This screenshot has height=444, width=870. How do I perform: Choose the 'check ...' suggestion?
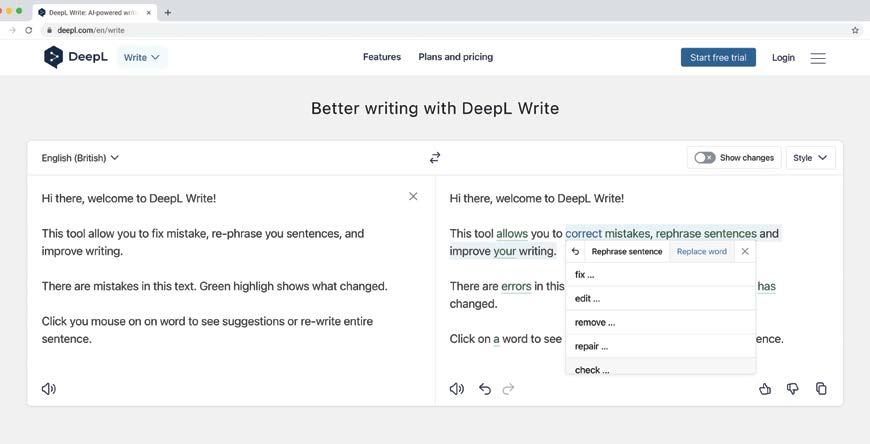coord(660,367)
